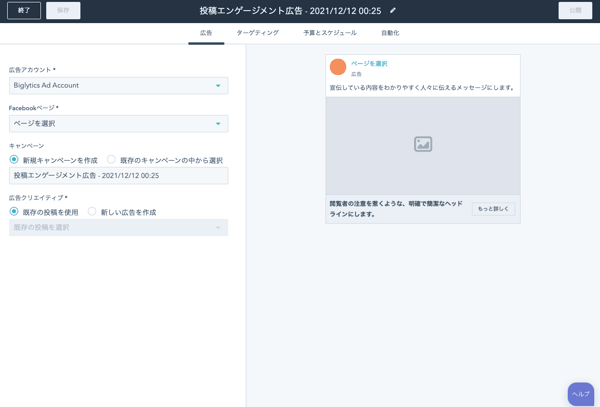
Task: Open the 既存の投稿を選択 dropdown
Action: [x=118, y=228]
